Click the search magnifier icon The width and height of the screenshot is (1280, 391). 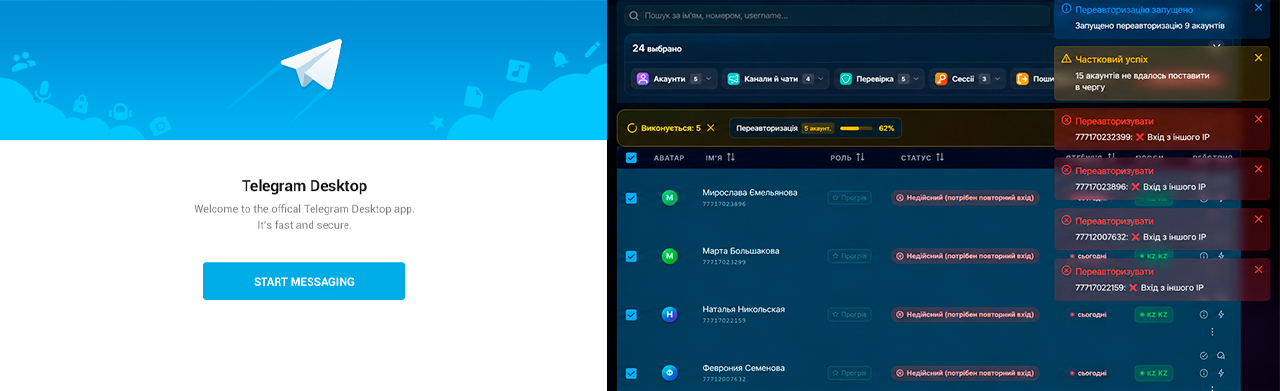point(634,16)
